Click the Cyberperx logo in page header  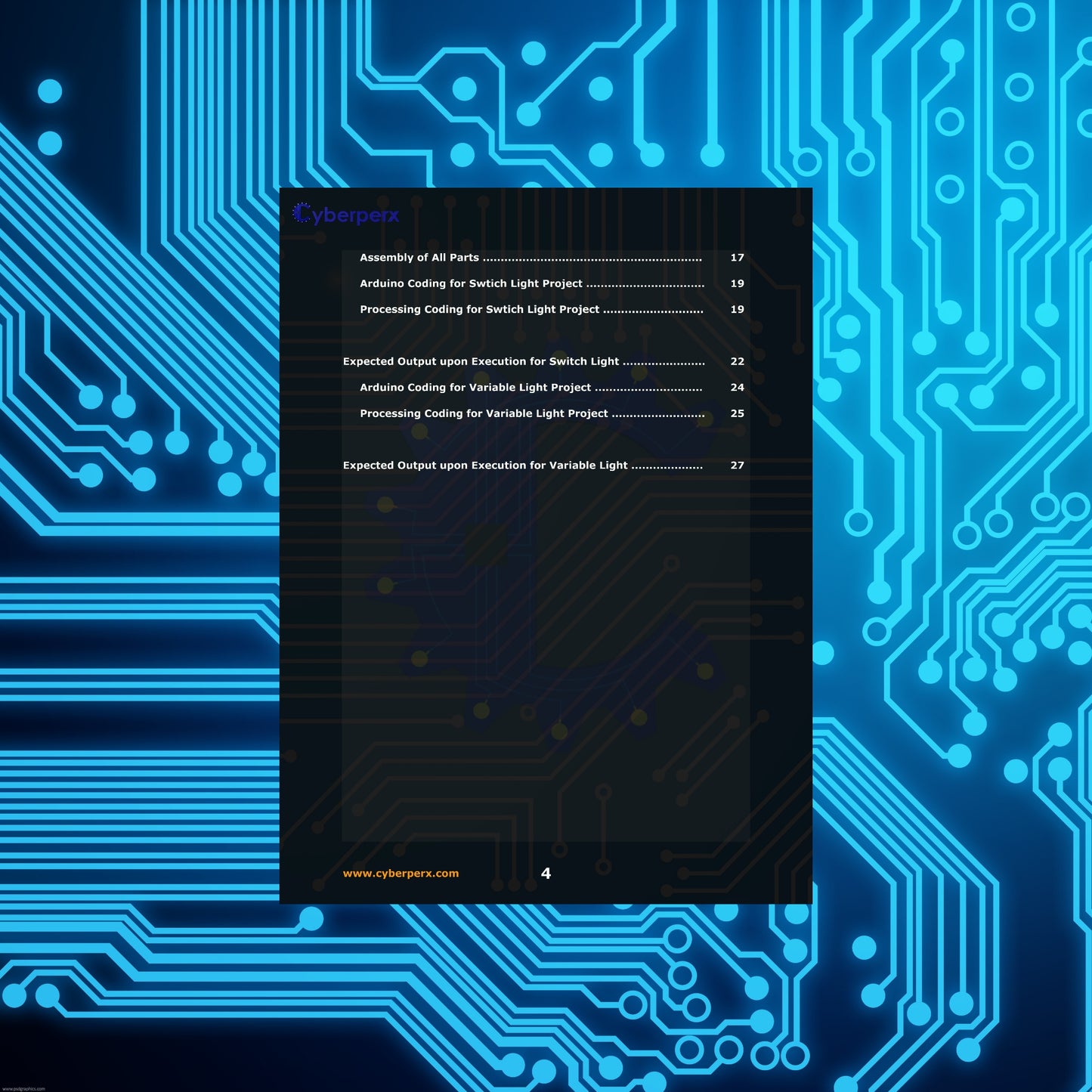[346, 215]
